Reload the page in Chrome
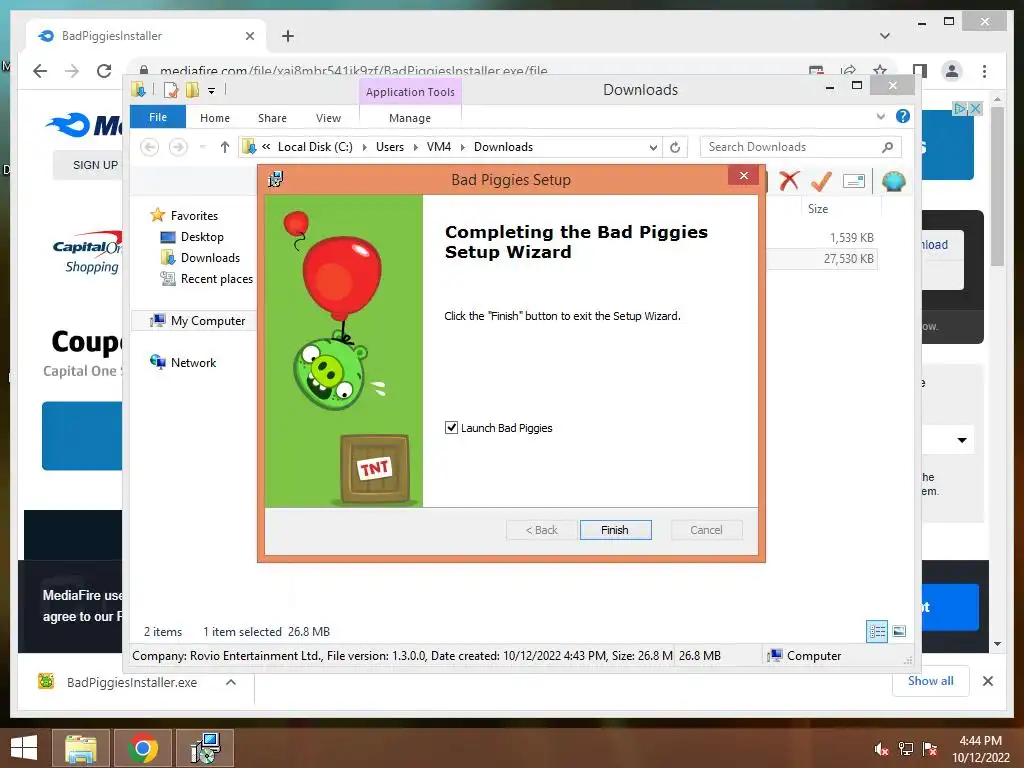This screenshot has height=768, width=1024. [104, 71]
